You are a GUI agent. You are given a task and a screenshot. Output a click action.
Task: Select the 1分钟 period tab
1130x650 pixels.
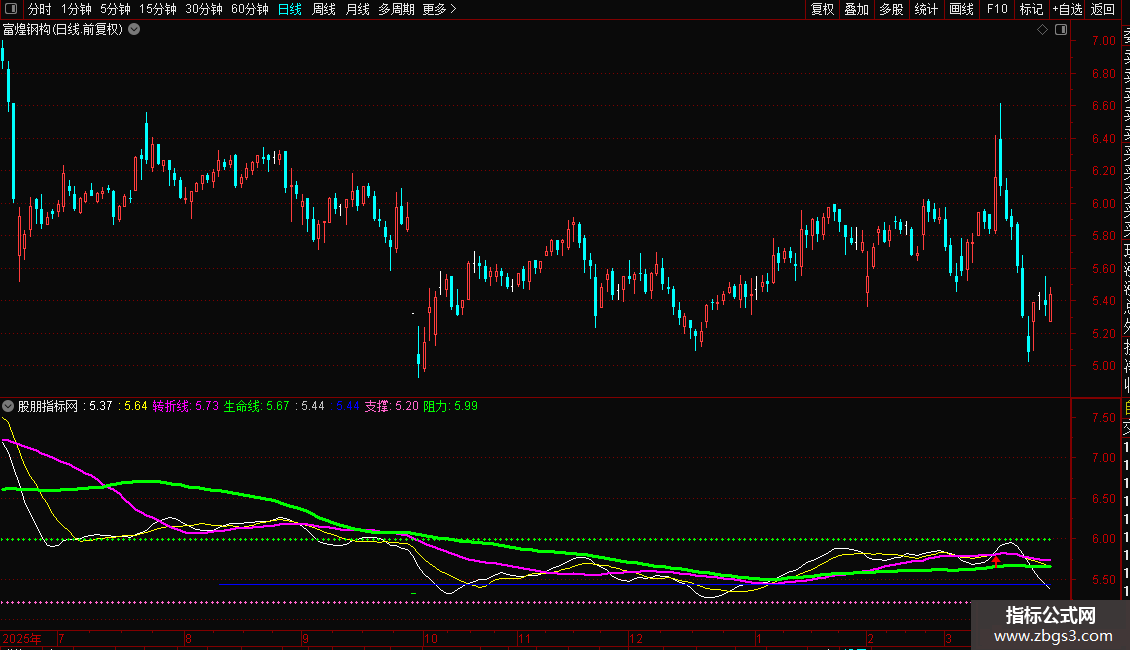pyautogui.click(x=76, y=9)
